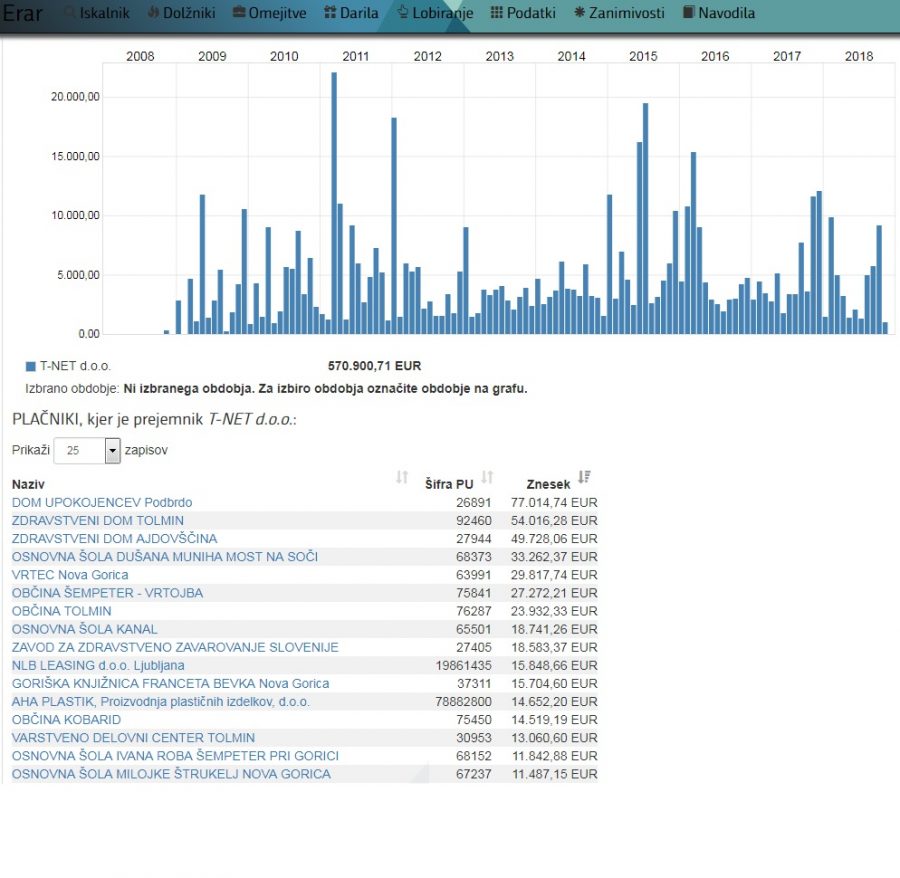Select the 15.848,66 EUR amount cell
This screenshot has width=900, height=878.
point(554,666)
